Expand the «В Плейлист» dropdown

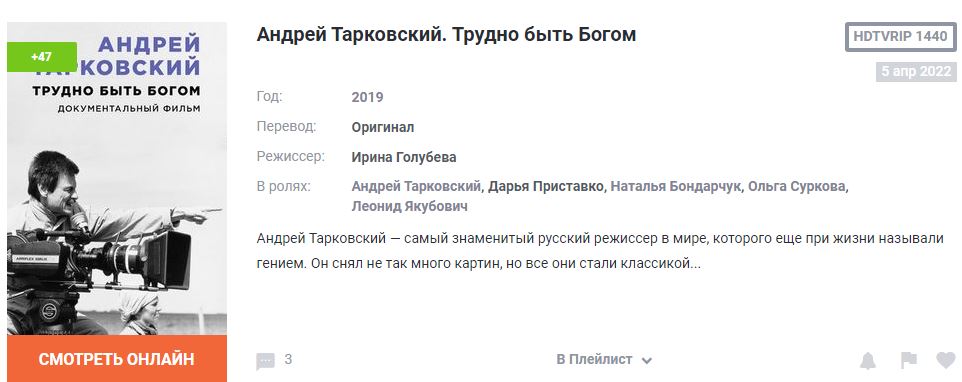pos(604,360)
